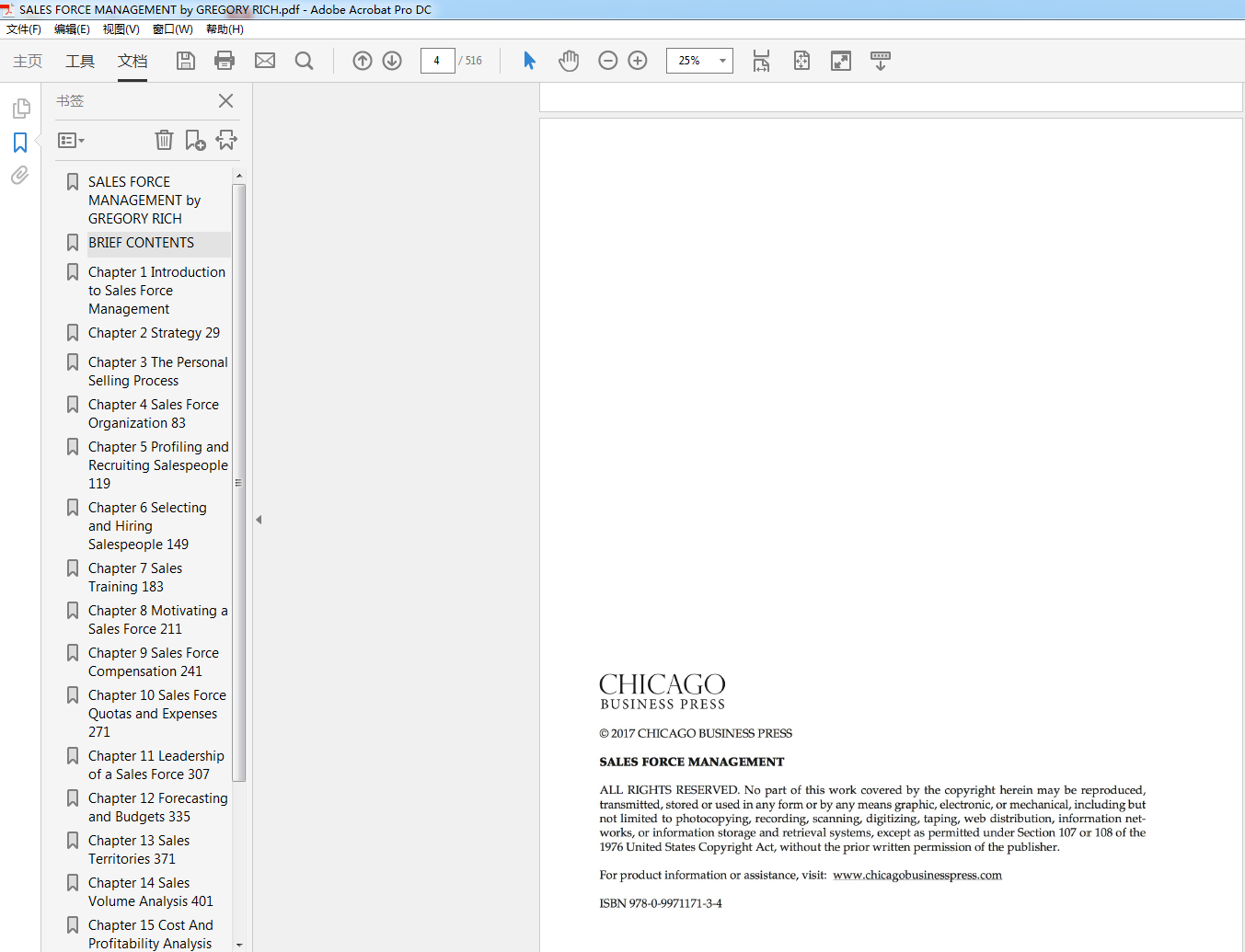The image size is (1245, 952).
Task: Click the page number input field
Action: [x=437, y=61]
